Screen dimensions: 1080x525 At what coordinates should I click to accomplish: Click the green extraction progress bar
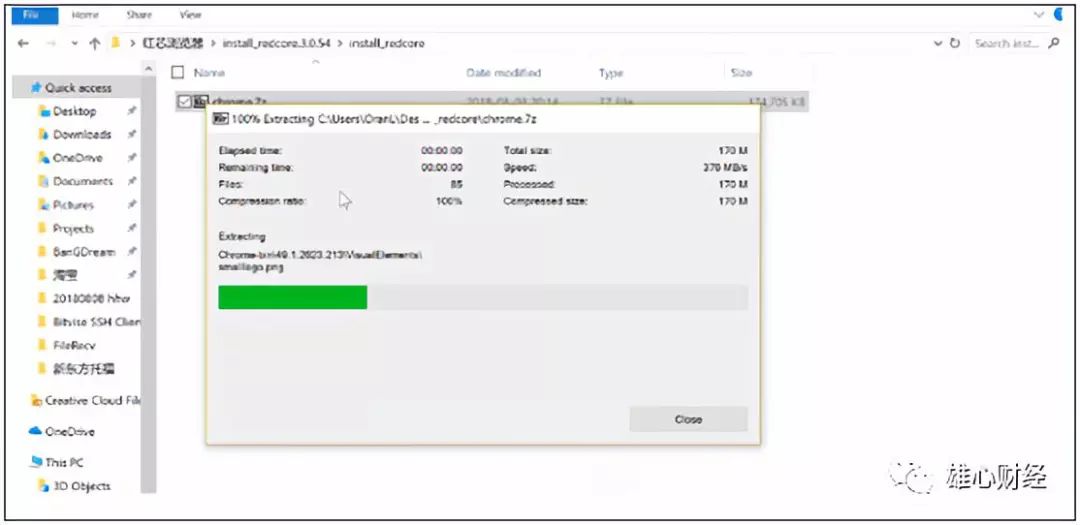pyautogui.click(x=293, y=298)
